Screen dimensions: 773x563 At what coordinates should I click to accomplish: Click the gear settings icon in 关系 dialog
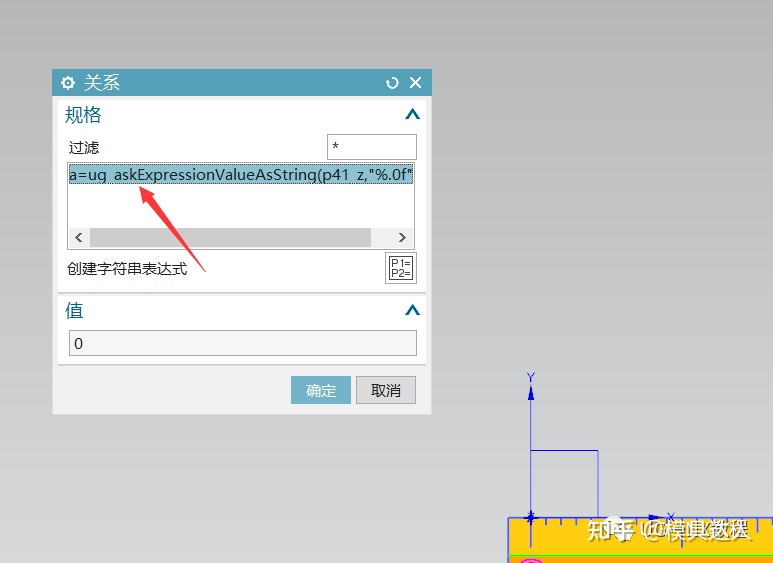coord(68,82)
